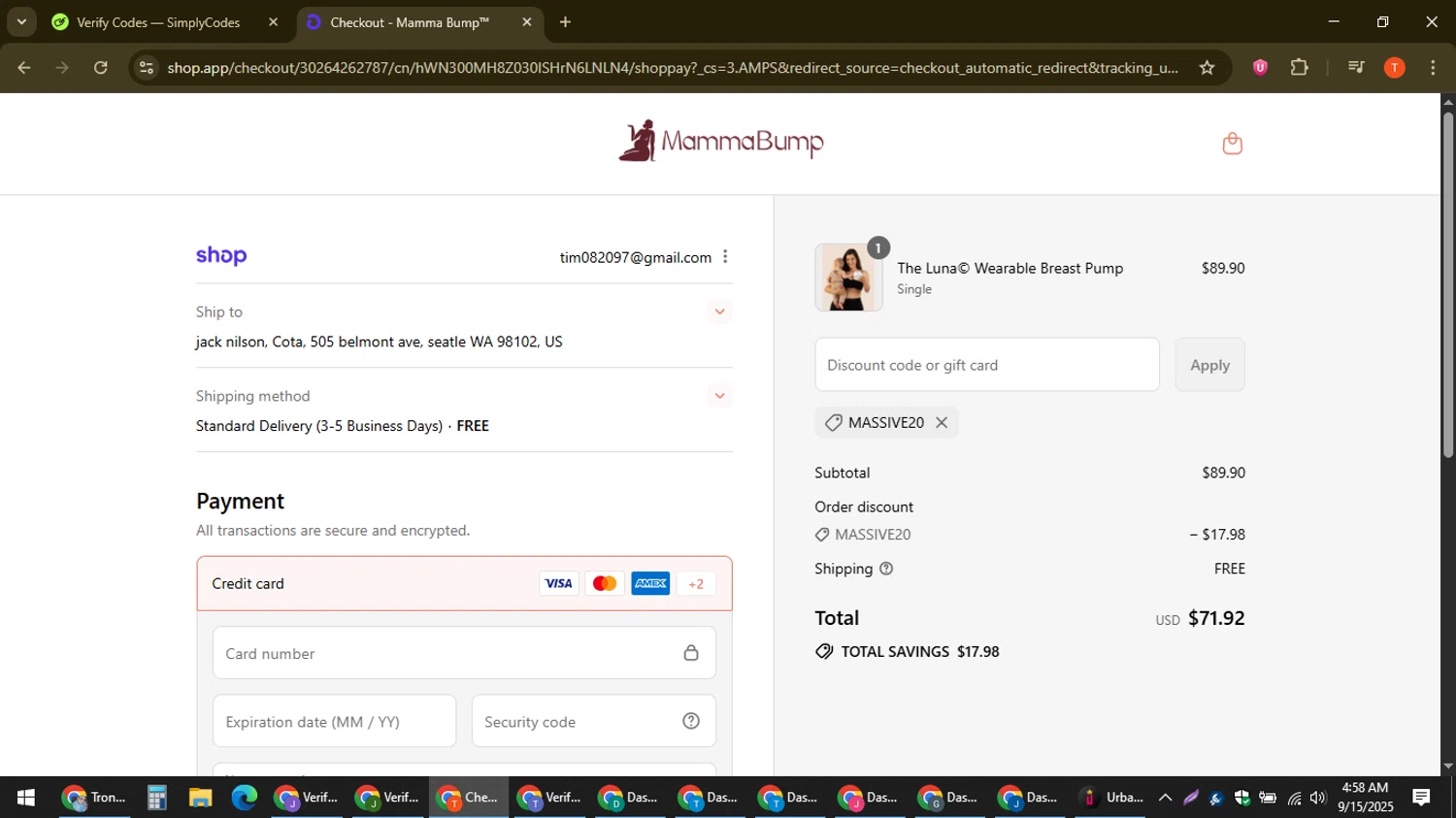Open the shopping bag cart icon
The image size is (1456, 818).
1232,144
